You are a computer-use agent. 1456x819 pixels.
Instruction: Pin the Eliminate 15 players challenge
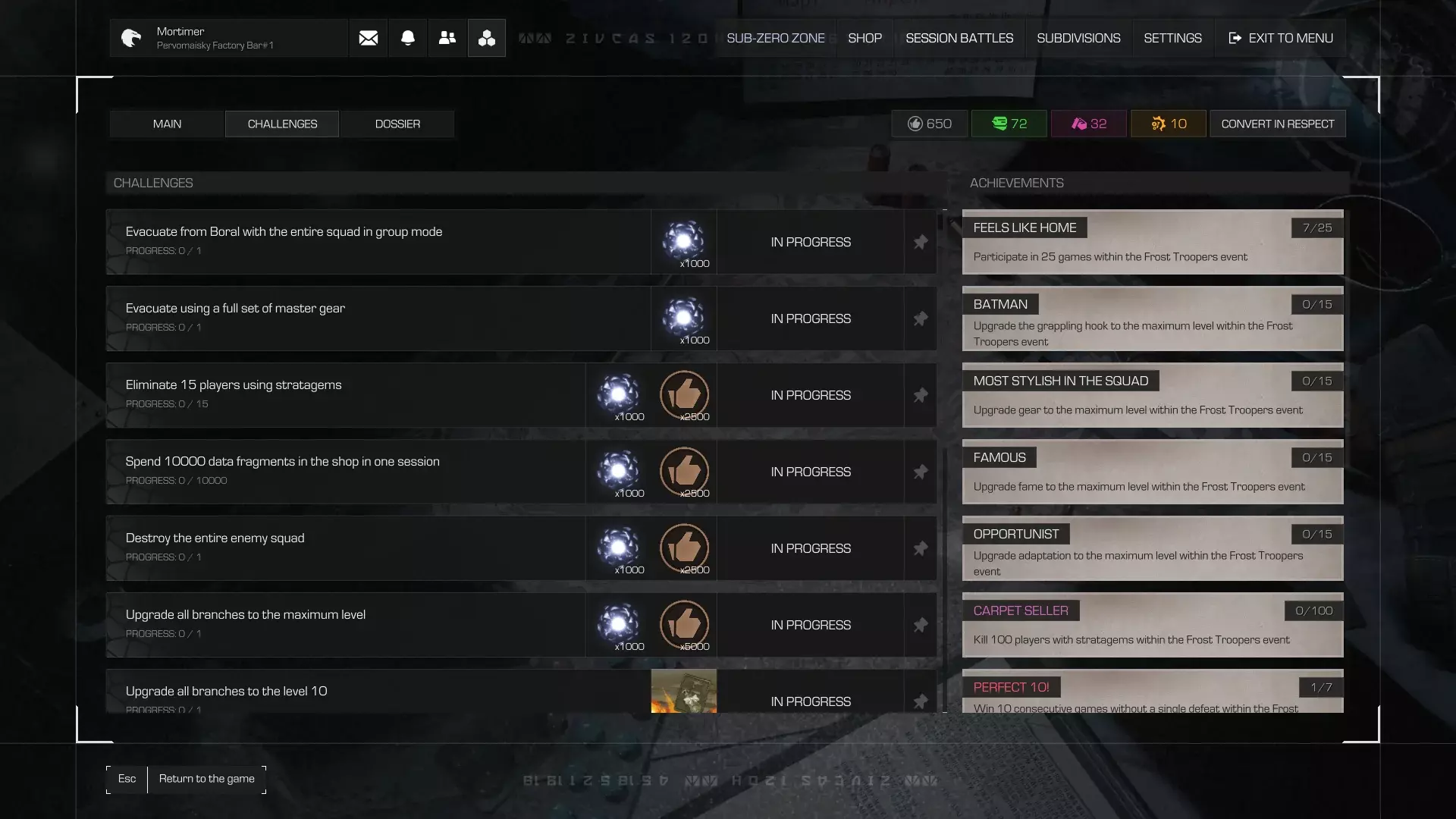921,395
